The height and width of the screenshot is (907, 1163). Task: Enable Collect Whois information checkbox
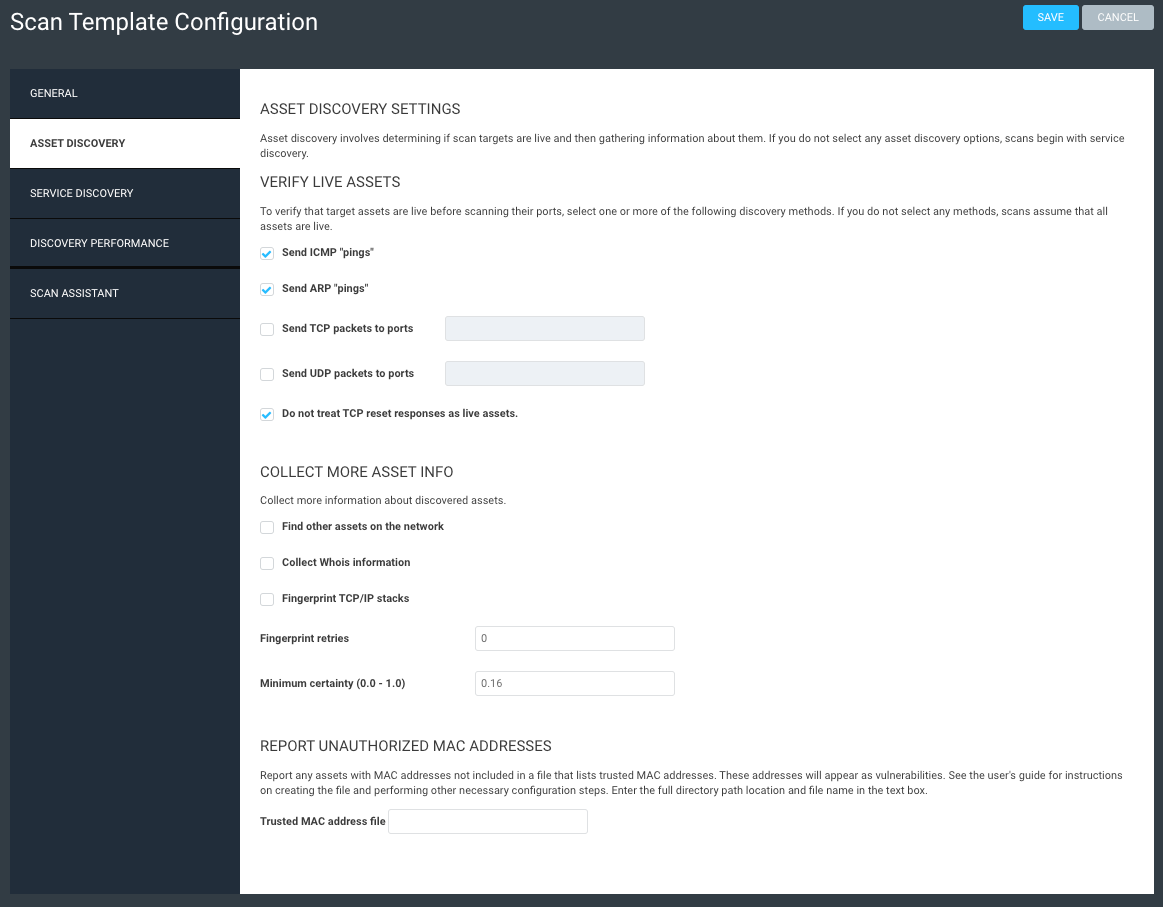(x=267, y=563)
